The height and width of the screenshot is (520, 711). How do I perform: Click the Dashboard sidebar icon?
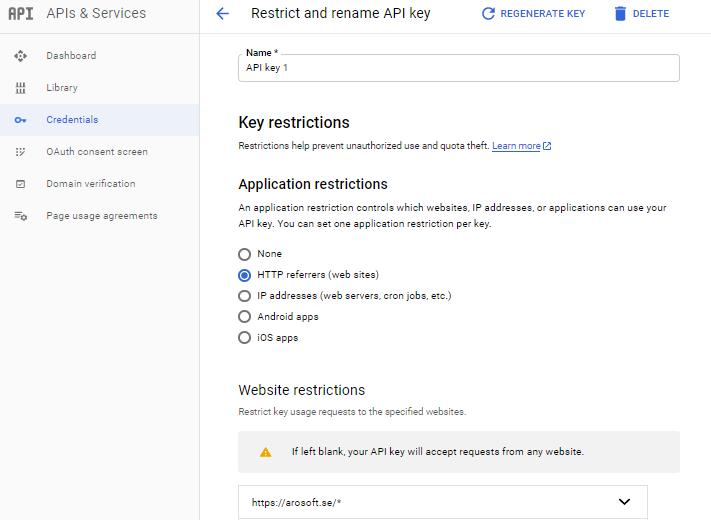pos(20,56)
